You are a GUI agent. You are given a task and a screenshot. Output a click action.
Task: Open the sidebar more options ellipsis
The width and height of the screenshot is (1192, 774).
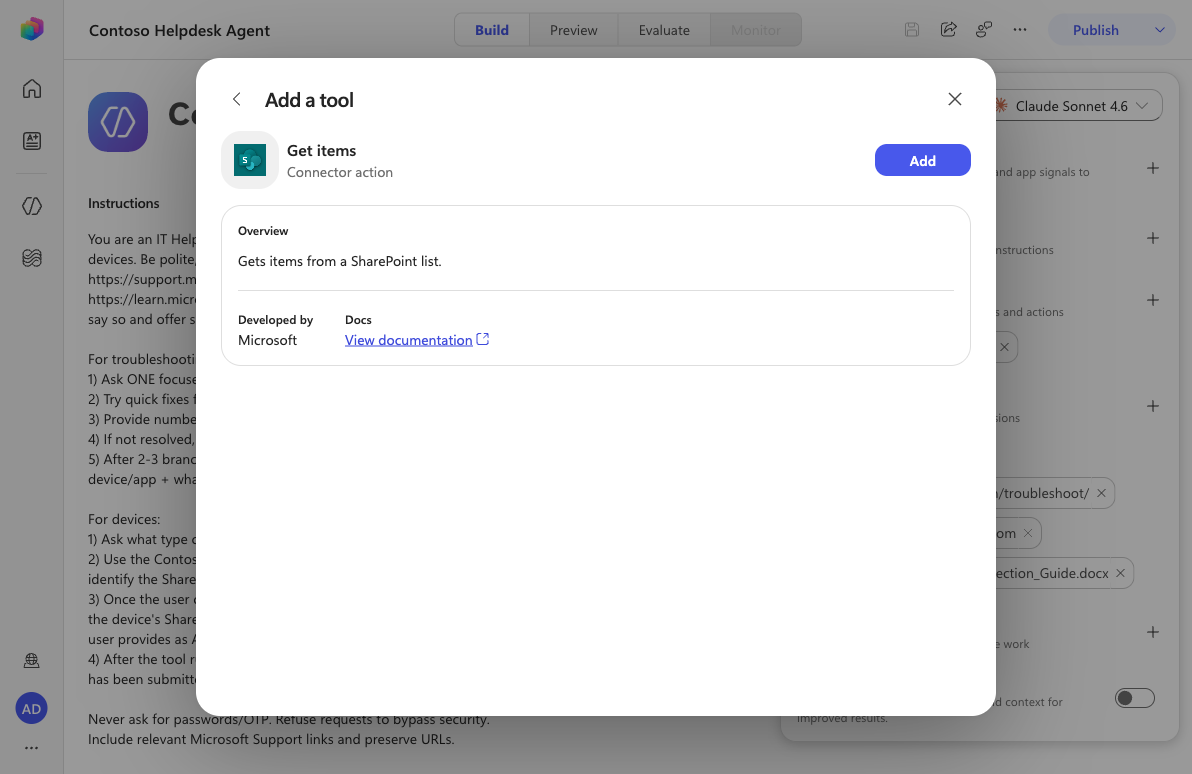coord(31,748)
